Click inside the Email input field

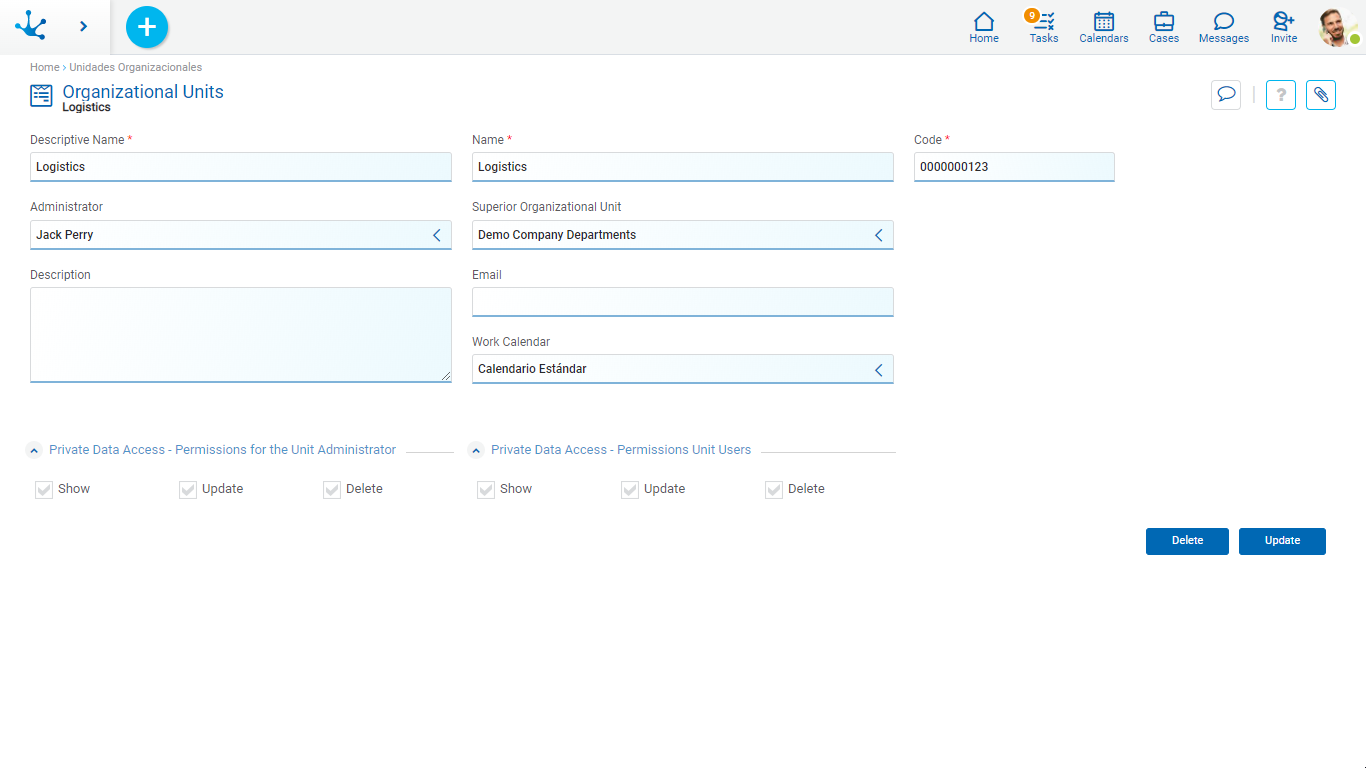click(x=682, y=302)
